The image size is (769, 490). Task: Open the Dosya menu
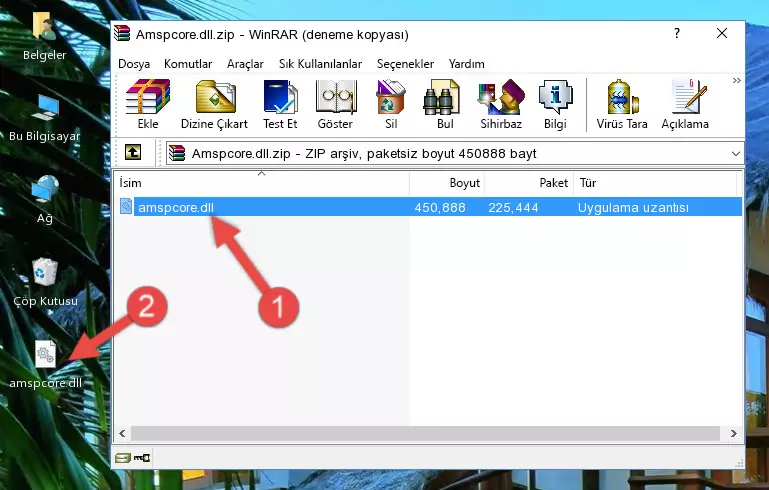tap(134, 64)
